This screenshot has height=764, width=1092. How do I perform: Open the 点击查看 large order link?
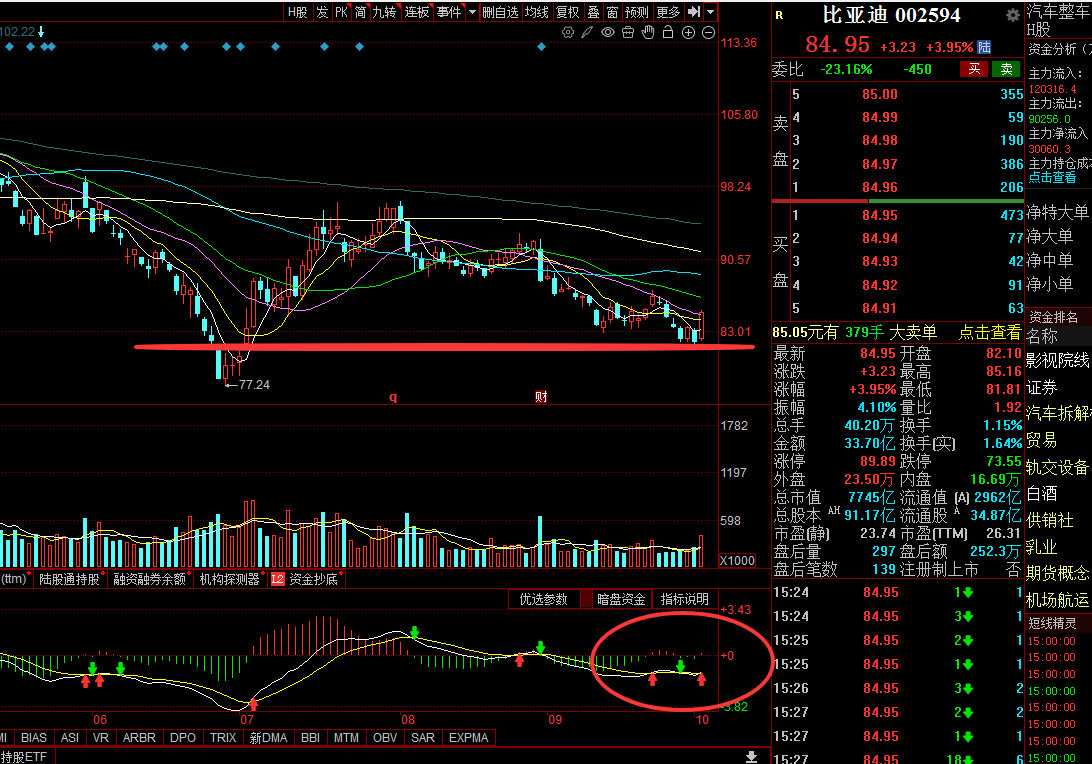[x=990, y=332]
